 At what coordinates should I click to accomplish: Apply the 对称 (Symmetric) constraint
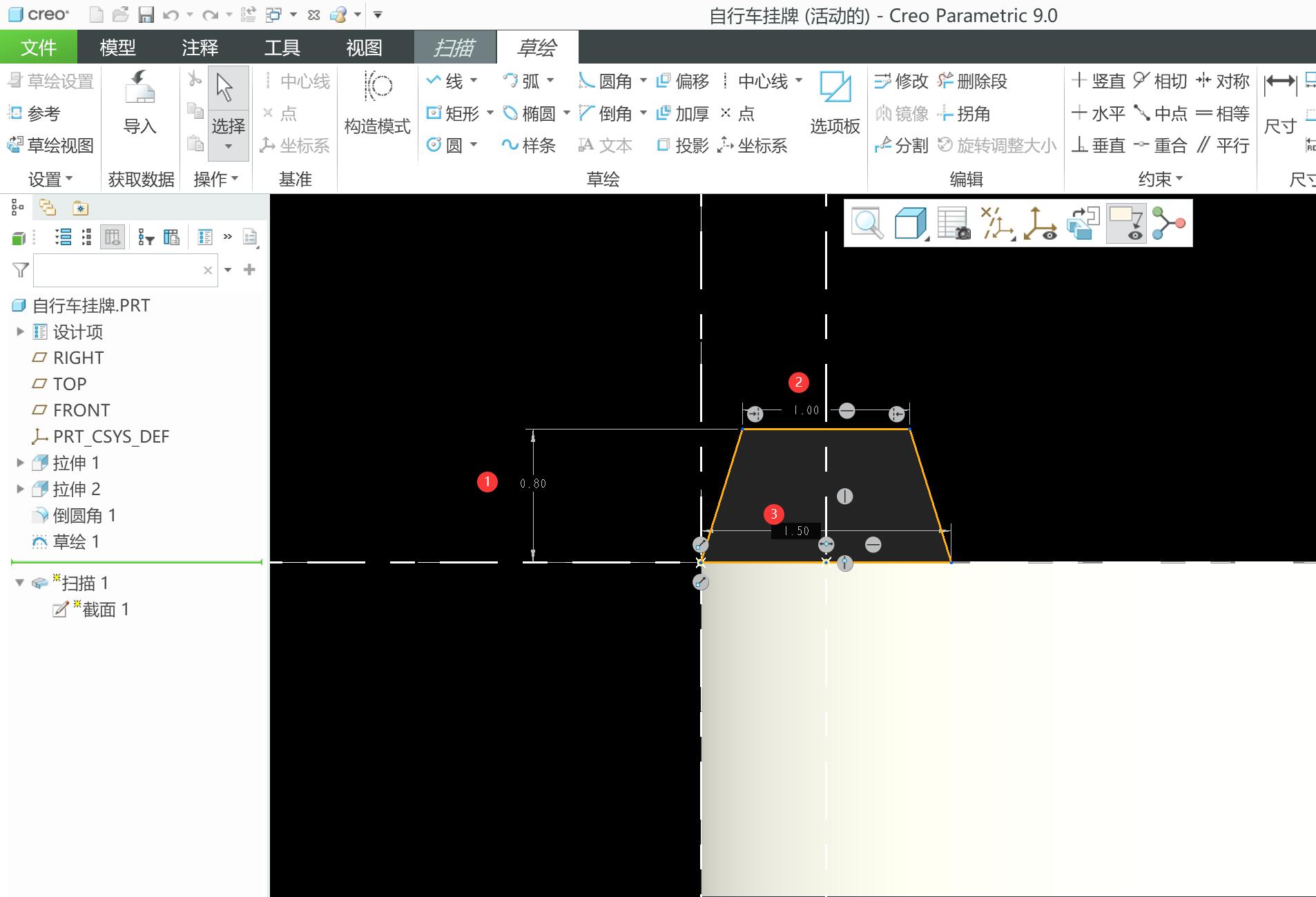click(x=1223, y=81)
